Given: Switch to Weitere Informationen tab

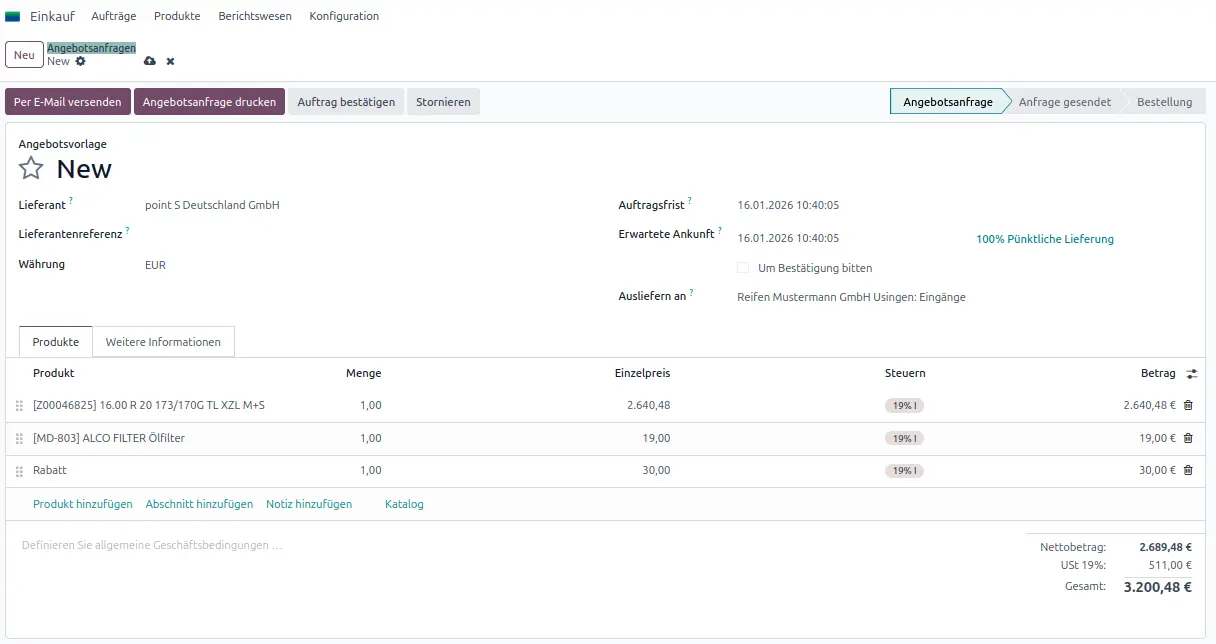Looking at the screenshot, I should 163,342.
